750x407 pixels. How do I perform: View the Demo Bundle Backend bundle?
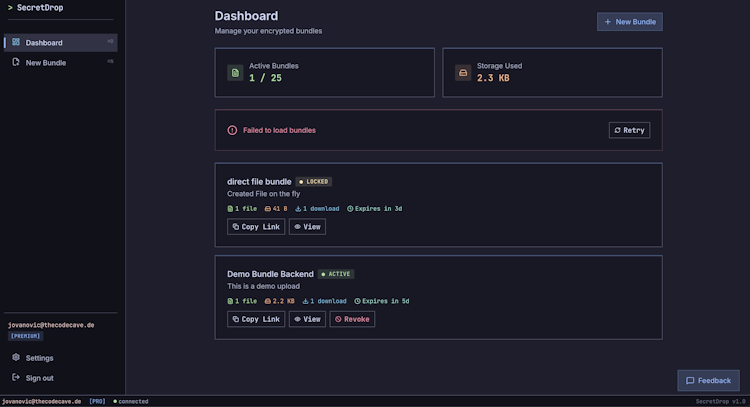coord(307,319)
